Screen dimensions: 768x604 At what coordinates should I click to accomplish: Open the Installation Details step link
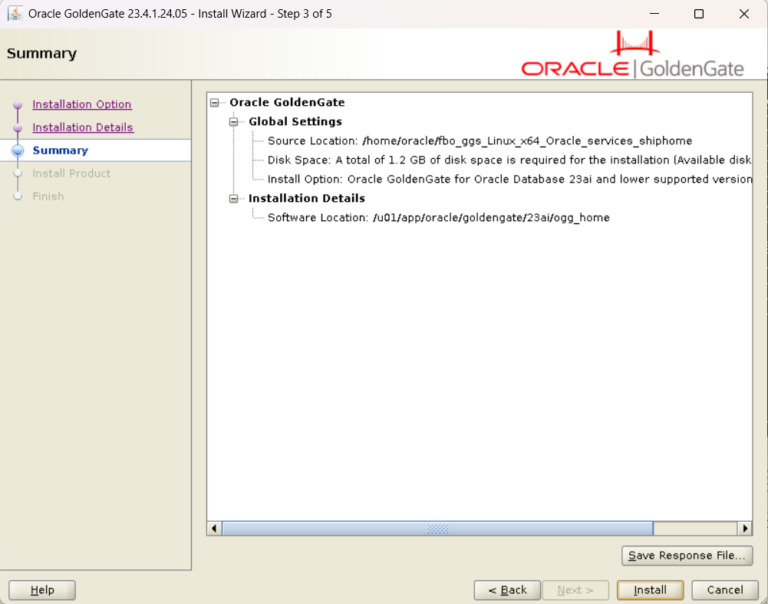(x=82, y=127)
